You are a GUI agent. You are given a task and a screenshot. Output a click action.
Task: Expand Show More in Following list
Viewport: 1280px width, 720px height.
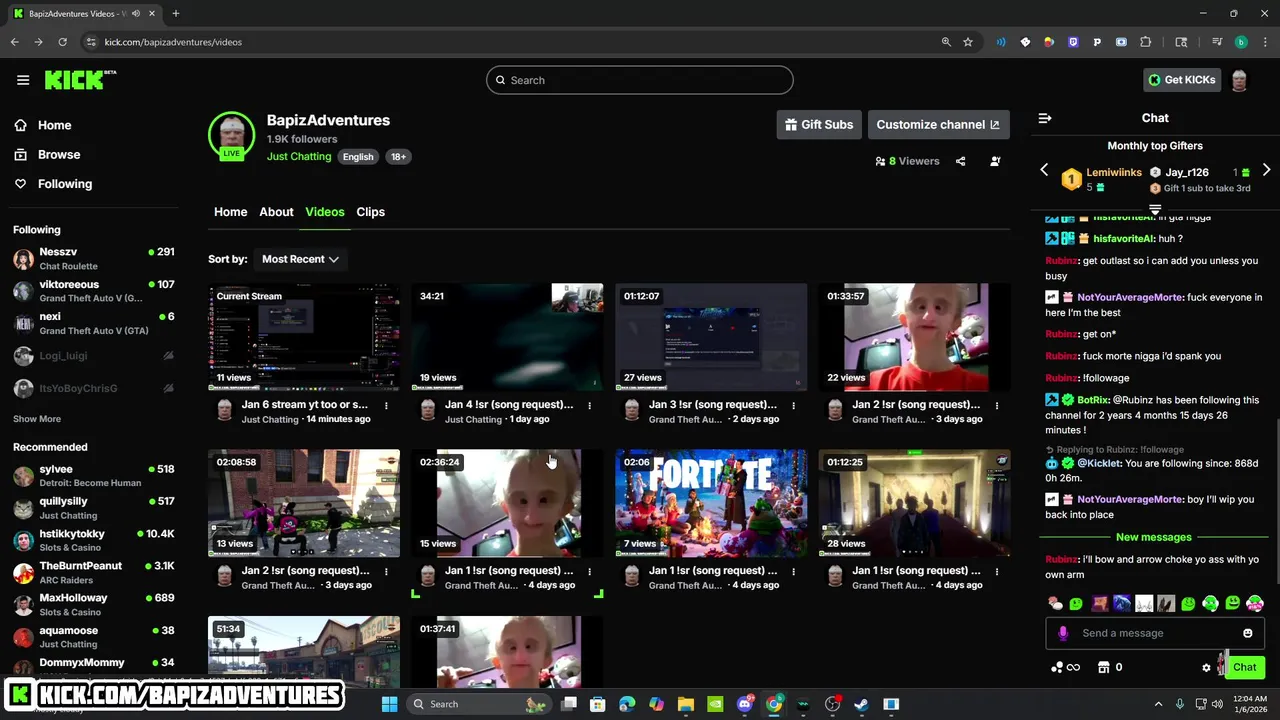(37, 419)
